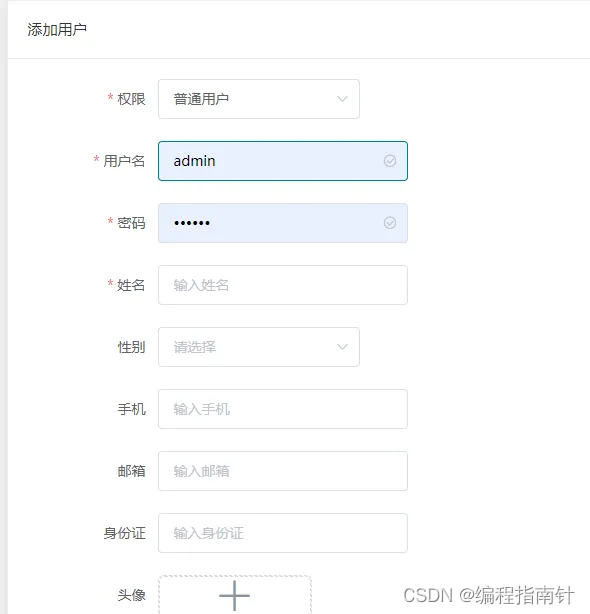Click the 权限 field label

132,99
